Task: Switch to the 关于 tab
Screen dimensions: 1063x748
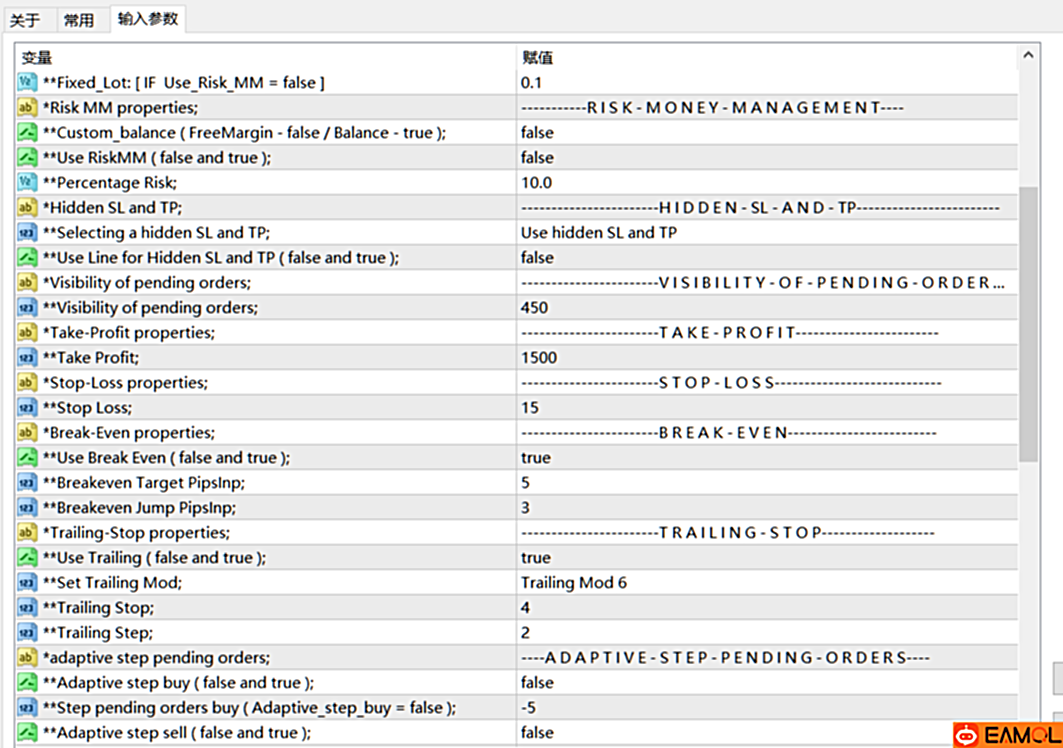Action: [x=25, y=20]
